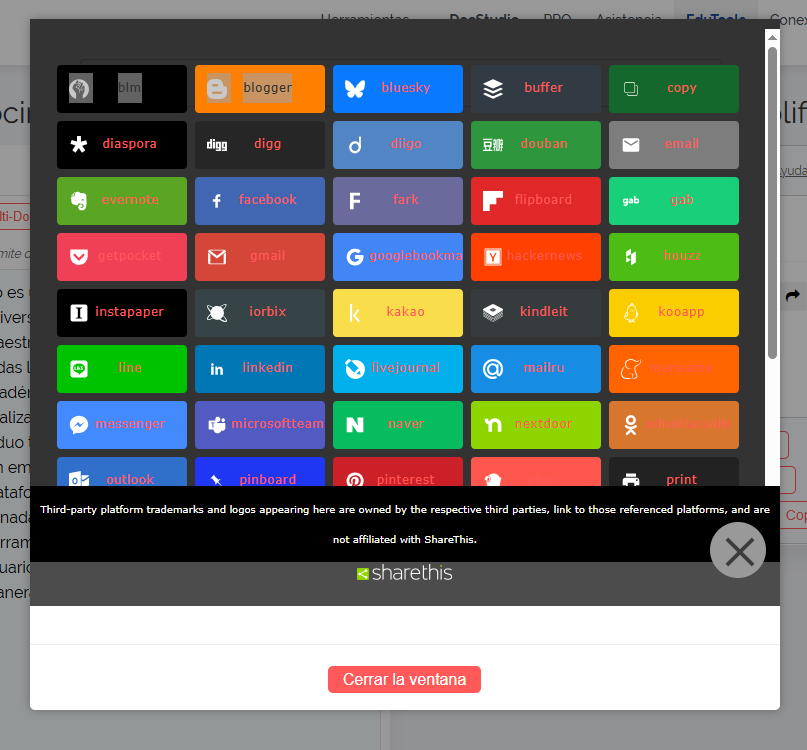
Task: Choose the bluesky share button
Action: point(398,89)
